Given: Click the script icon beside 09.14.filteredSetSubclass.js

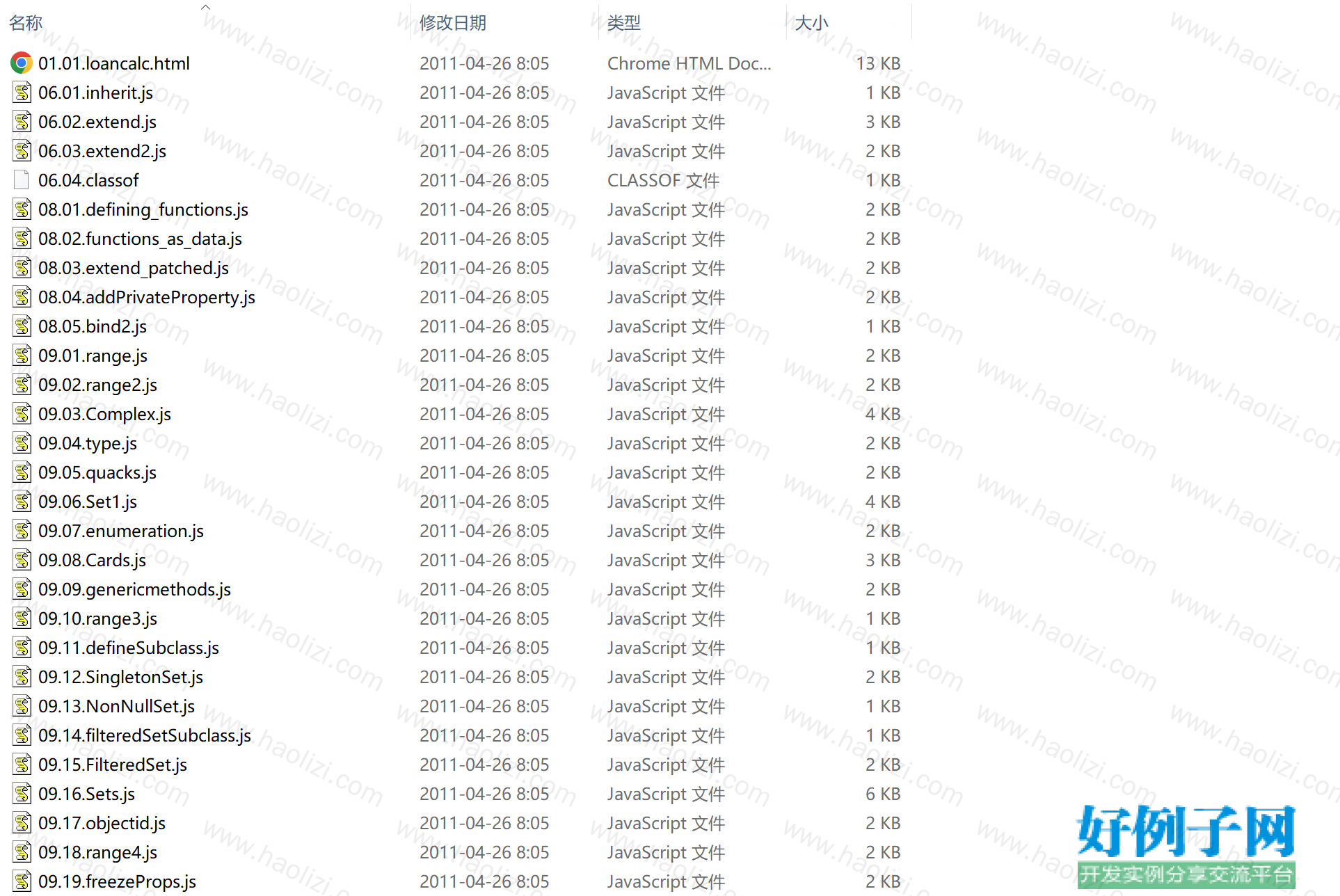Looking at the screenshot, I should (22, 735).
